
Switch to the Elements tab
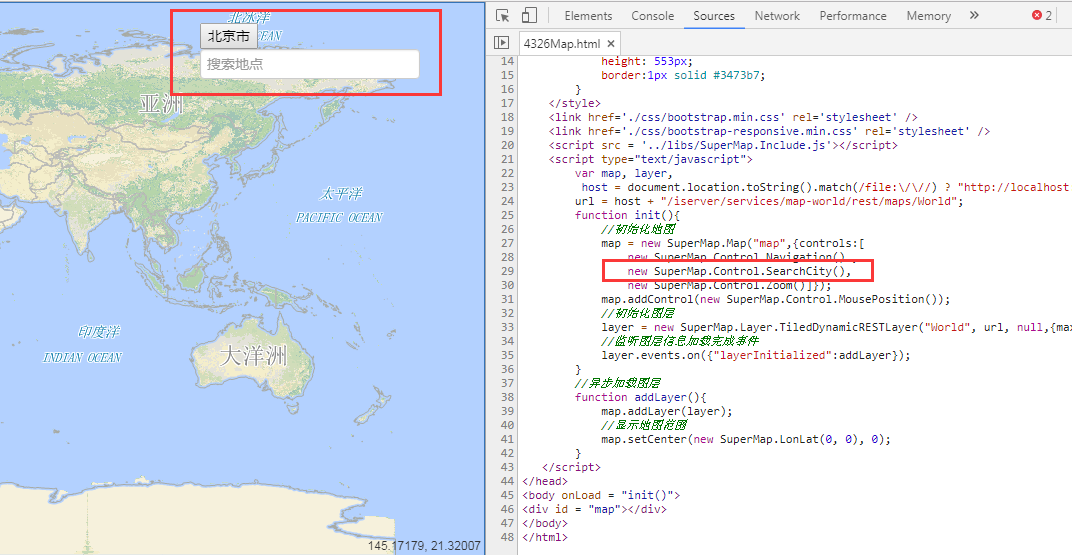[x=588, y=16]
